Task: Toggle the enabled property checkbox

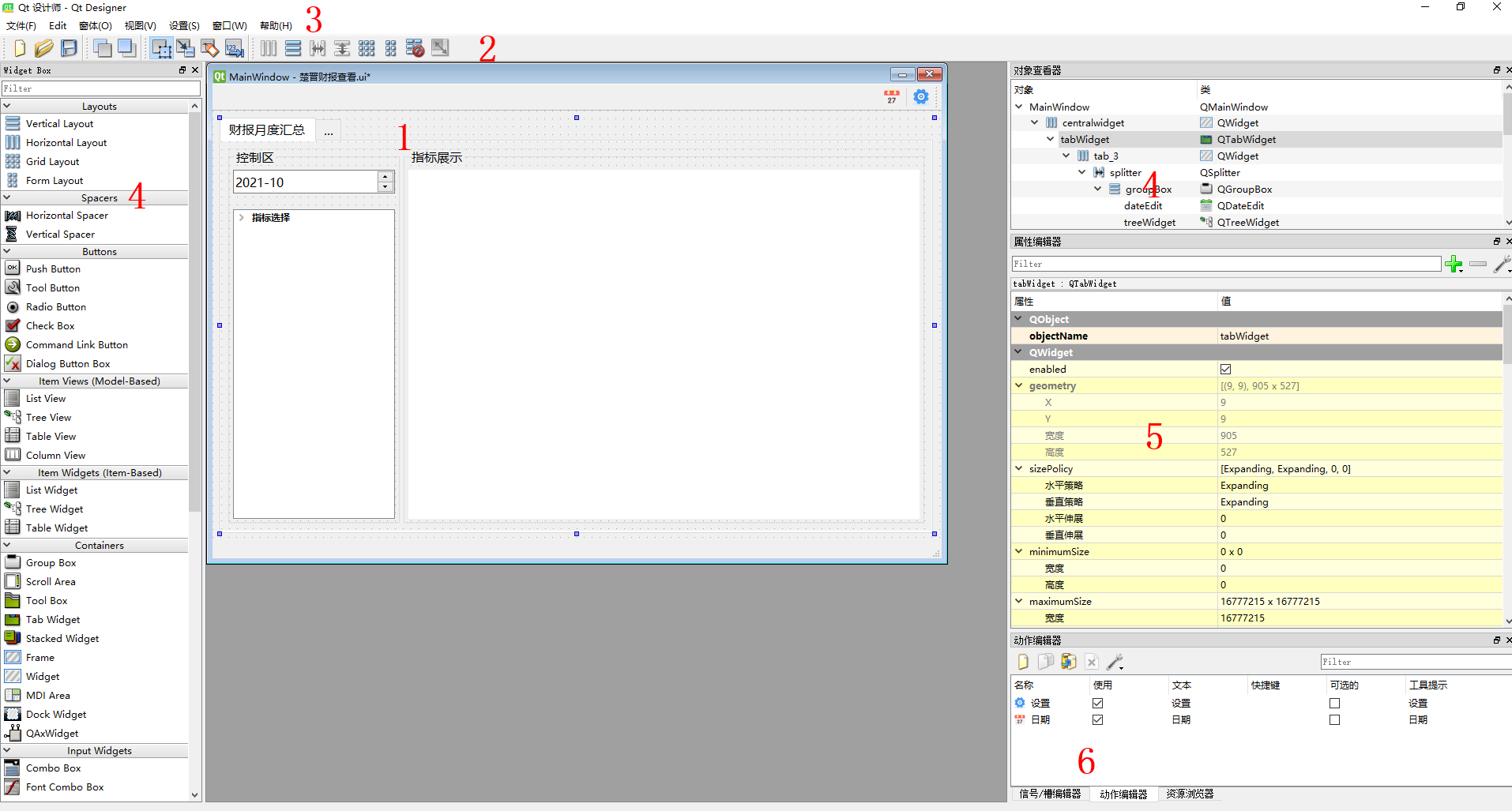Action: (x=1225, y=369)
